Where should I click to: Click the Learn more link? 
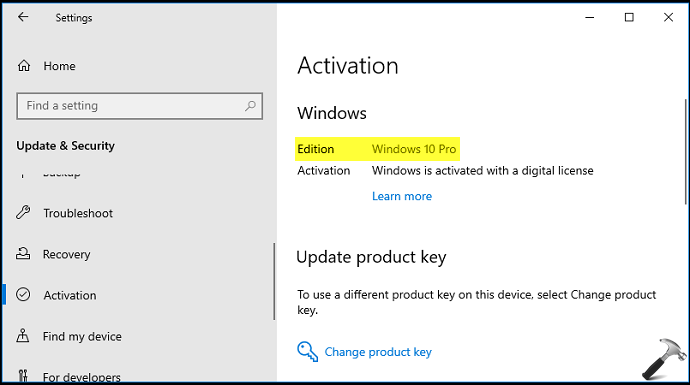point(402,196)
